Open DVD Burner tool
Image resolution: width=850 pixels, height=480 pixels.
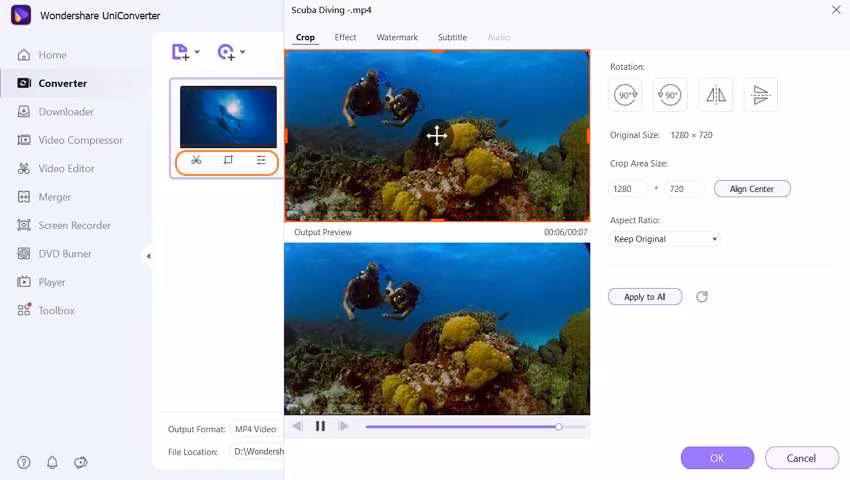(x=54, y=254)
